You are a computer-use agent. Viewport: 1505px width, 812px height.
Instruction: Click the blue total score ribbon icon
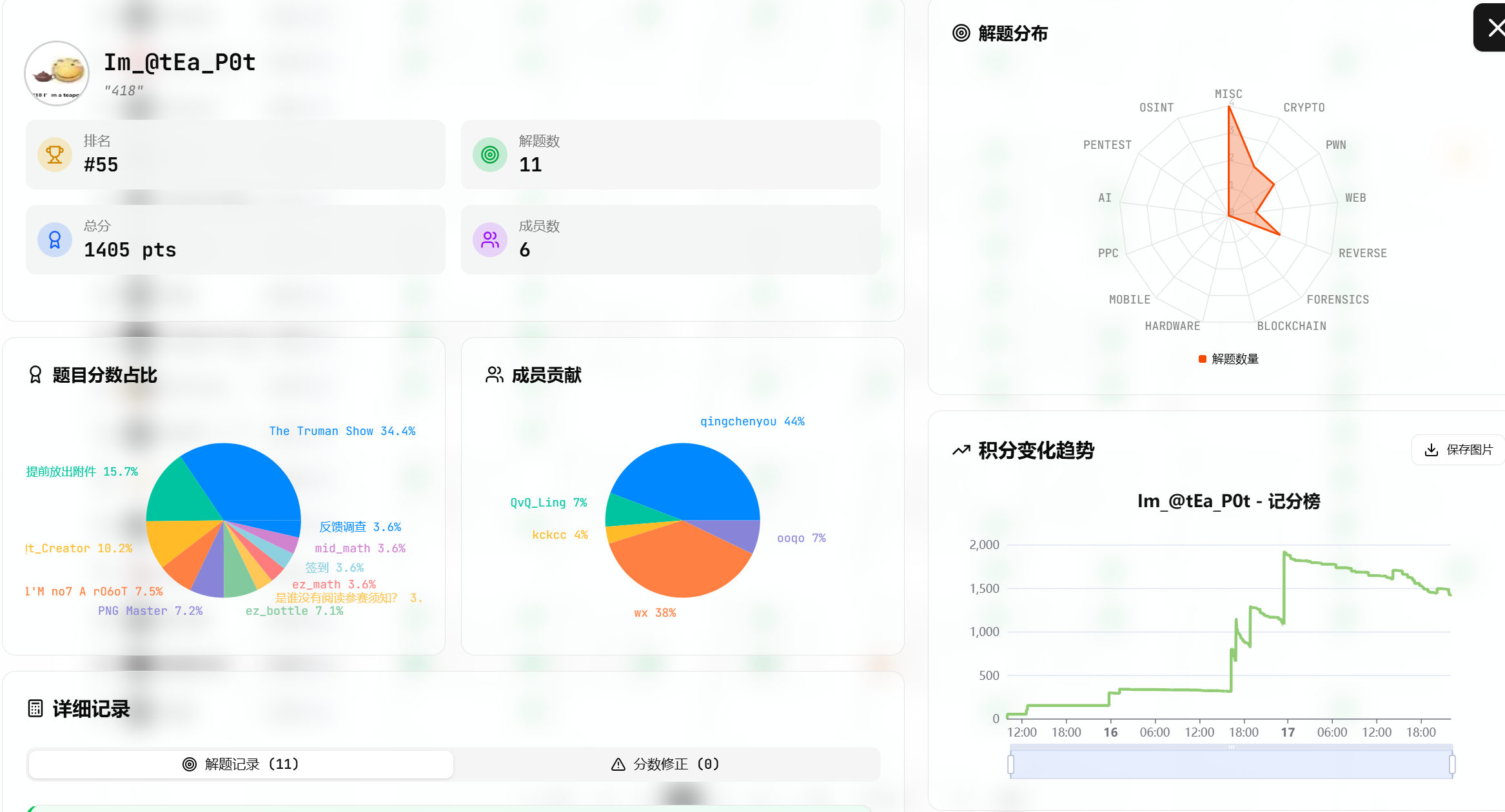pyautogui.click(x=55, y=240)
